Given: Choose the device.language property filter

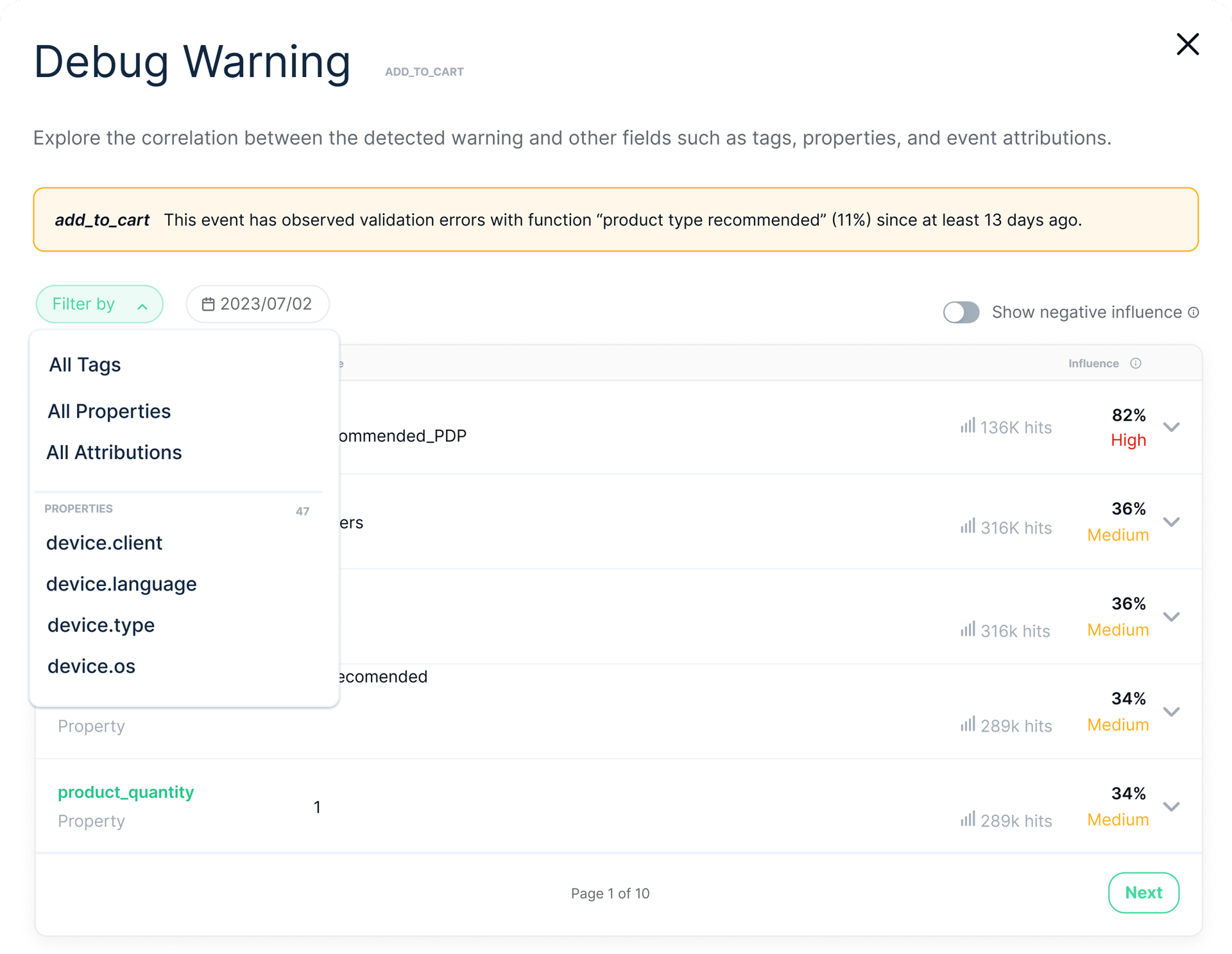Looking at the screenshot, I should [x=121, y=584].
